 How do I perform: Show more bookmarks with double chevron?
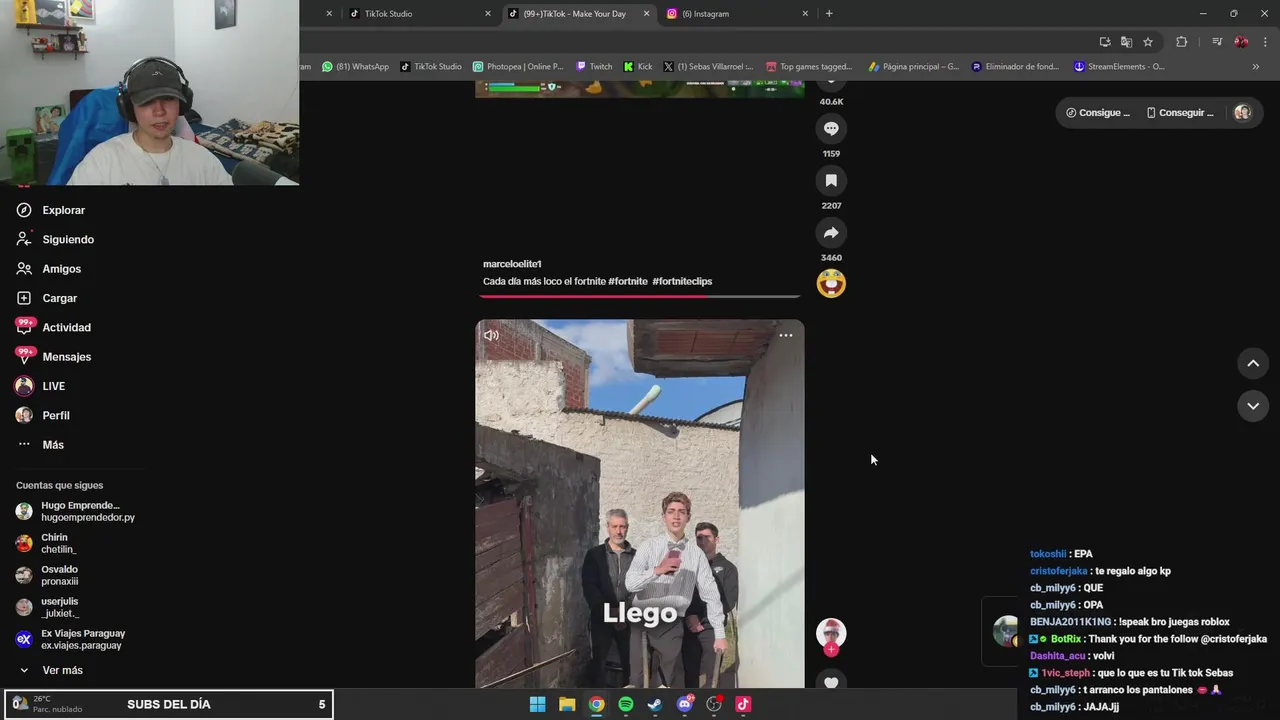[1255, 67]
